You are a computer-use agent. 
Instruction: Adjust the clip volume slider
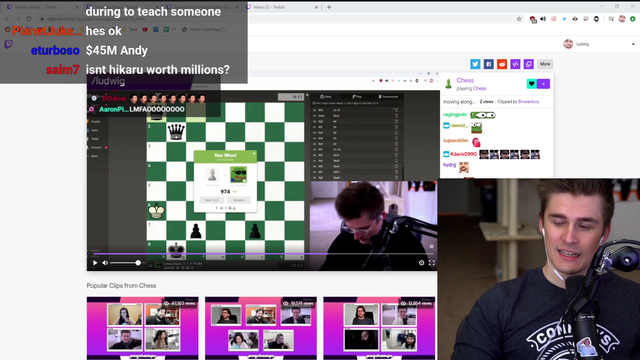(125, 263)
